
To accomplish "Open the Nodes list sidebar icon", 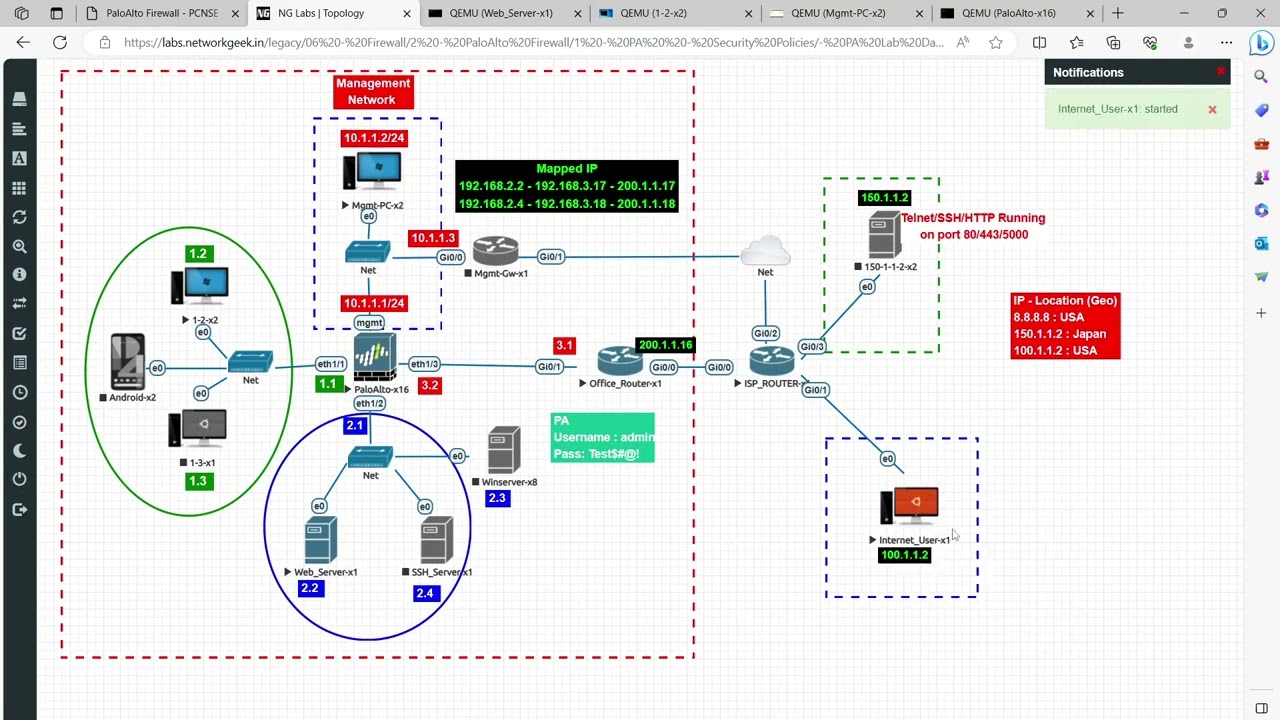I will tap(19, 129).
